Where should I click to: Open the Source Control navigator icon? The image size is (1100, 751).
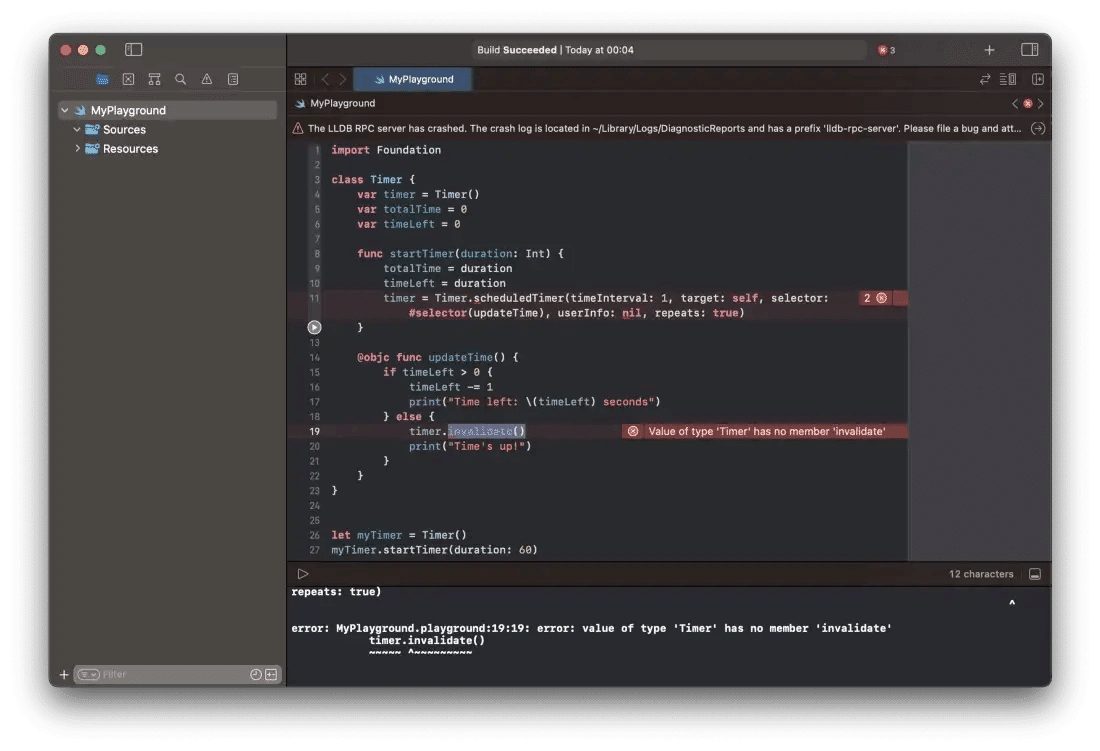pos(128,79)
